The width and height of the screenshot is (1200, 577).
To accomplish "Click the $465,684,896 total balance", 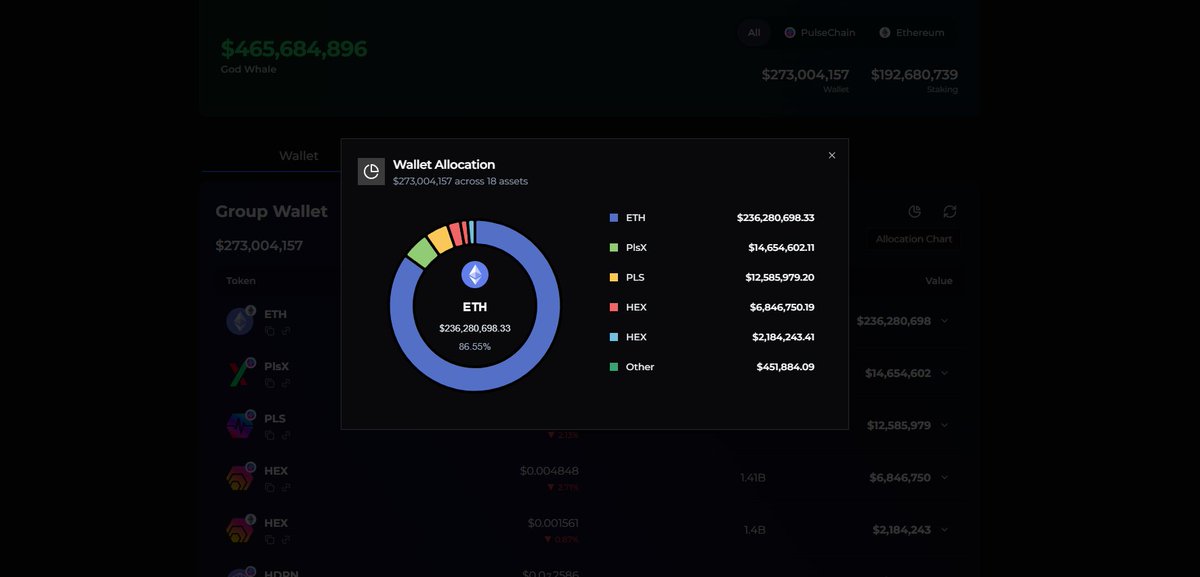I will (294, 48).
